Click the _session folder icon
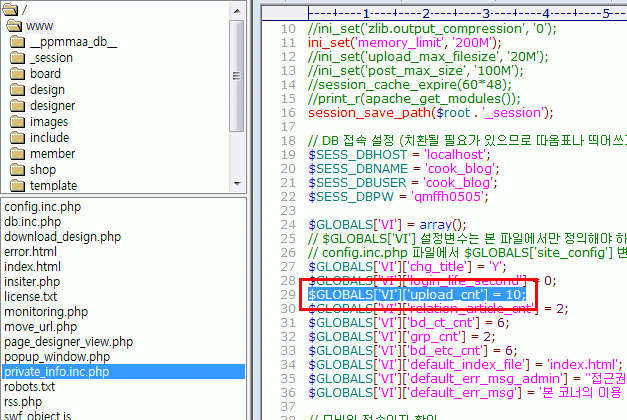The image size is (627, 420). 18,58
